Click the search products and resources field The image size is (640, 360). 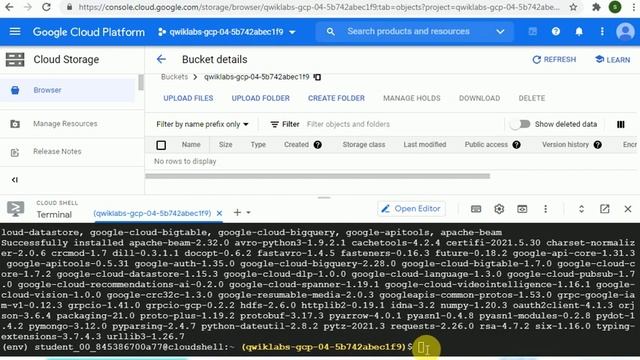(x=408, y=31)
